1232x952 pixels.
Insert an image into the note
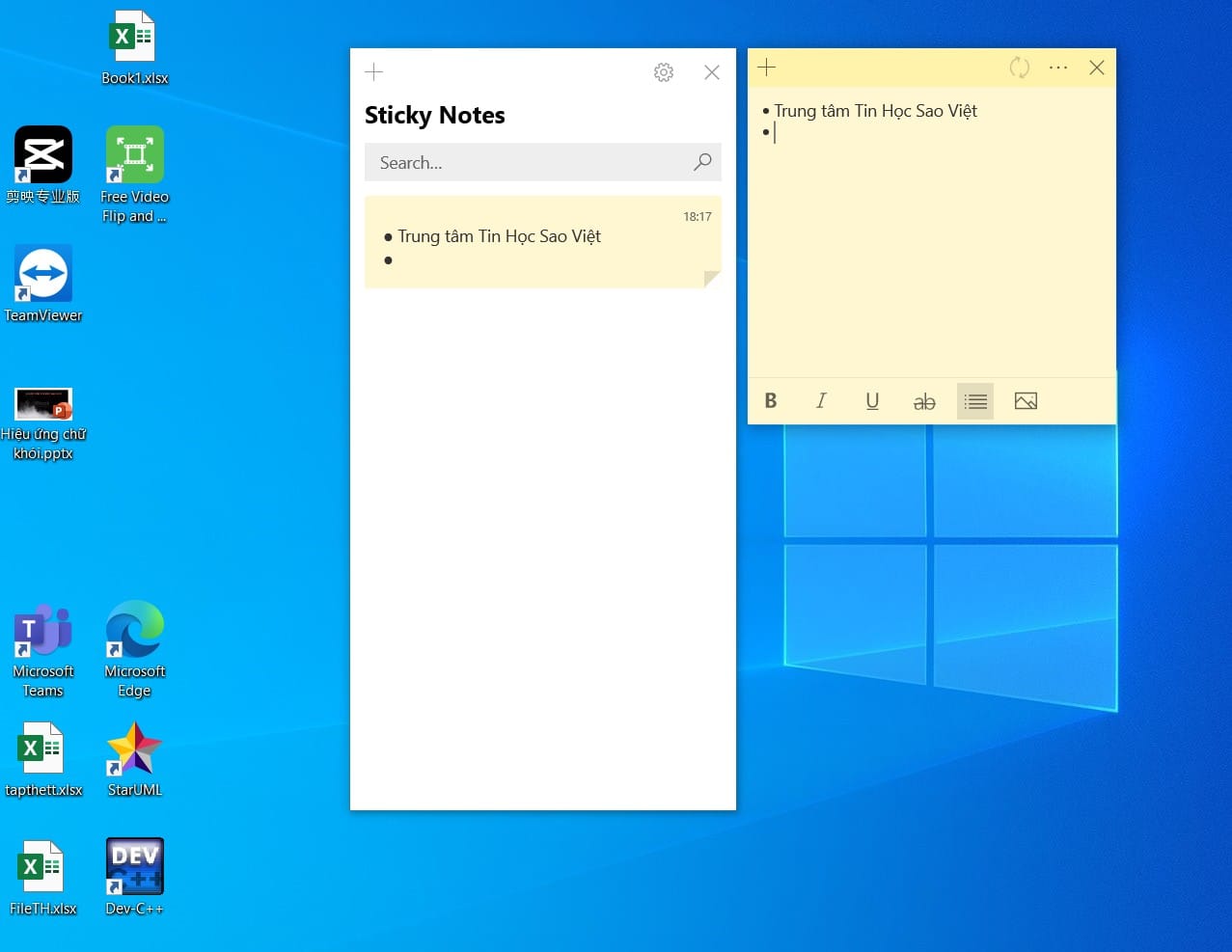[x=1026, y=401]
